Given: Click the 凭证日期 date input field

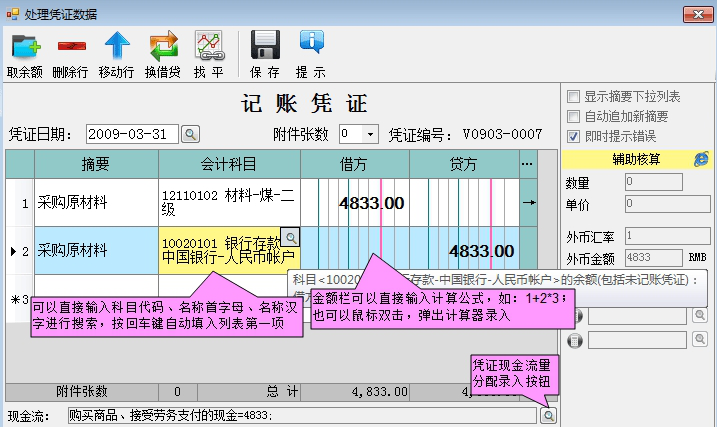Looking at the screenshot, I should [x=132, y=134].
